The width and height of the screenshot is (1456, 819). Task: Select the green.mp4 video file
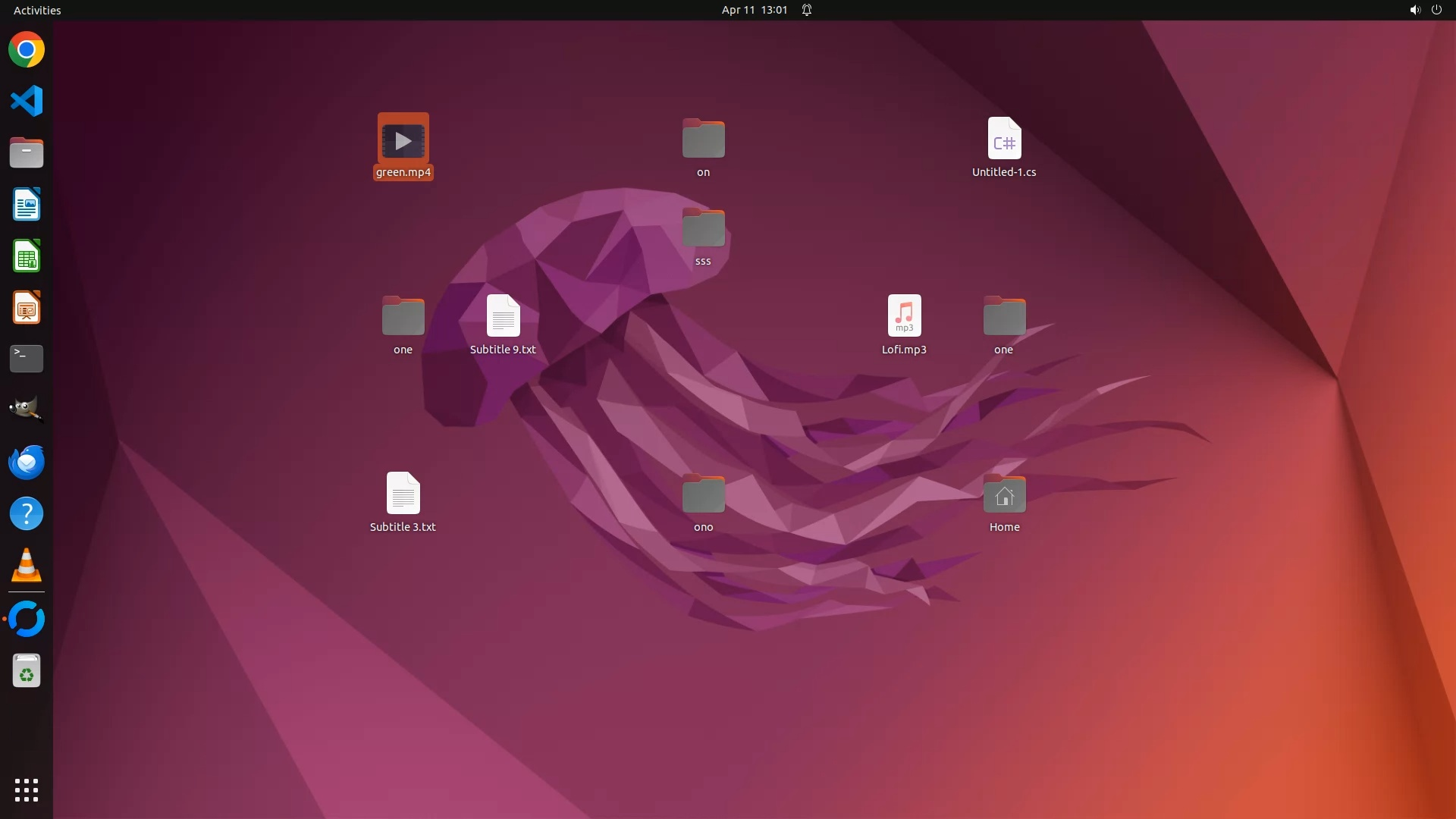coord(403,140)
